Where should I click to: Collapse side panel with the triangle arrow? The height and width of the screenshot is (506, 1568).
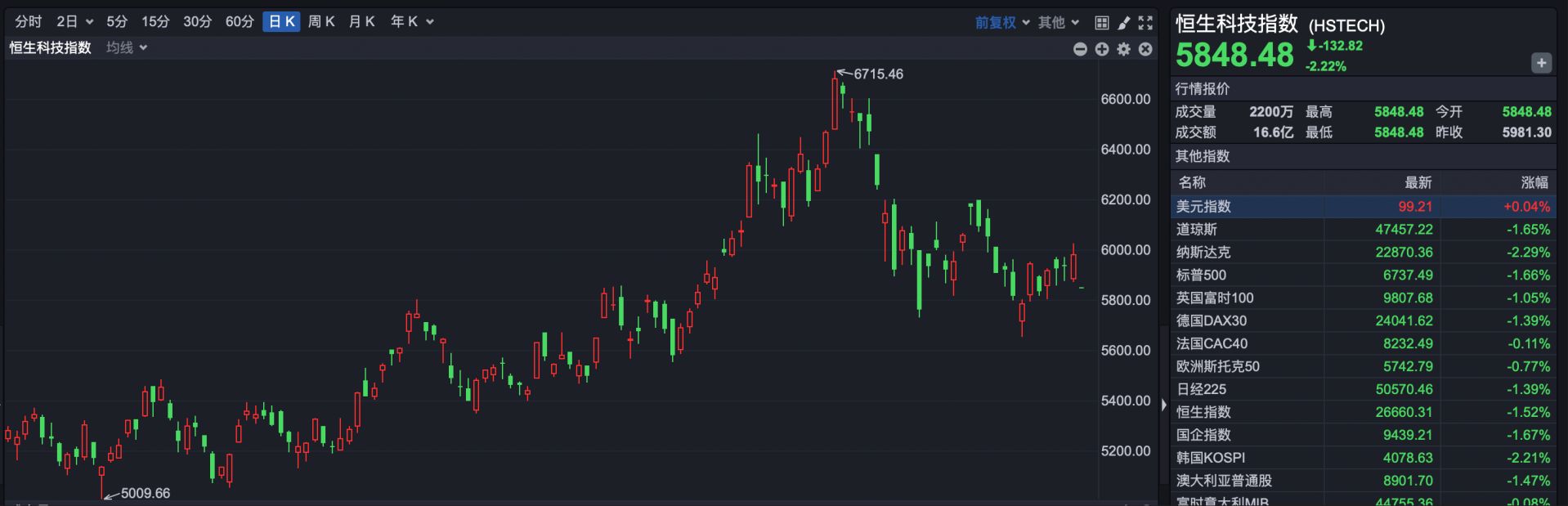(x=1164, y=404)
